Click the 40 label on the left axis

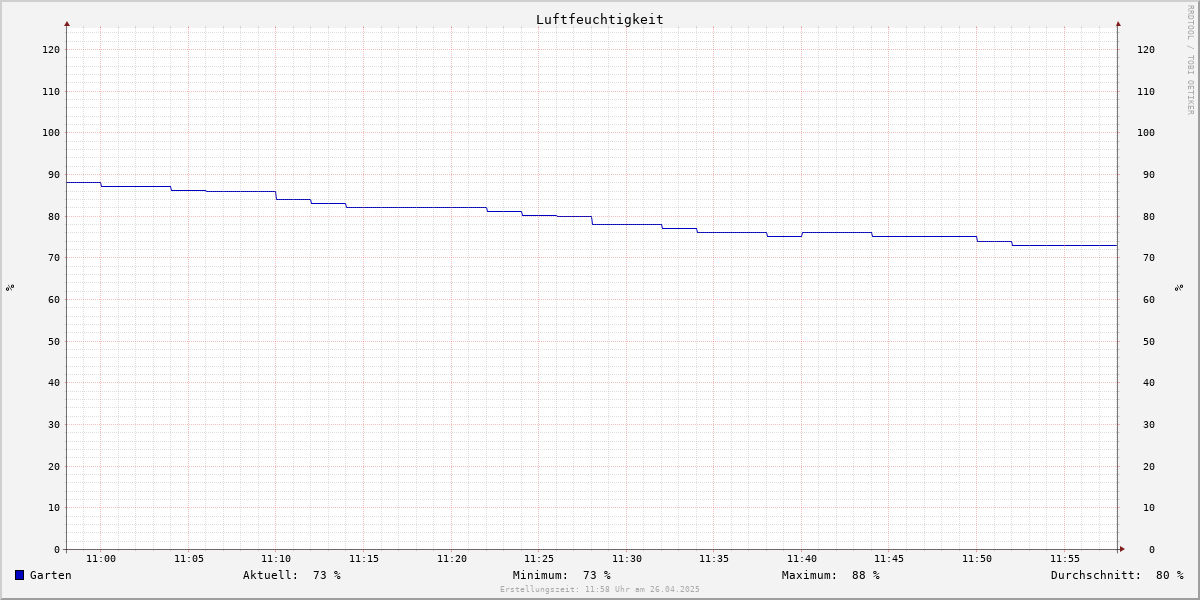pyautogui.click(x=54, y=383)
